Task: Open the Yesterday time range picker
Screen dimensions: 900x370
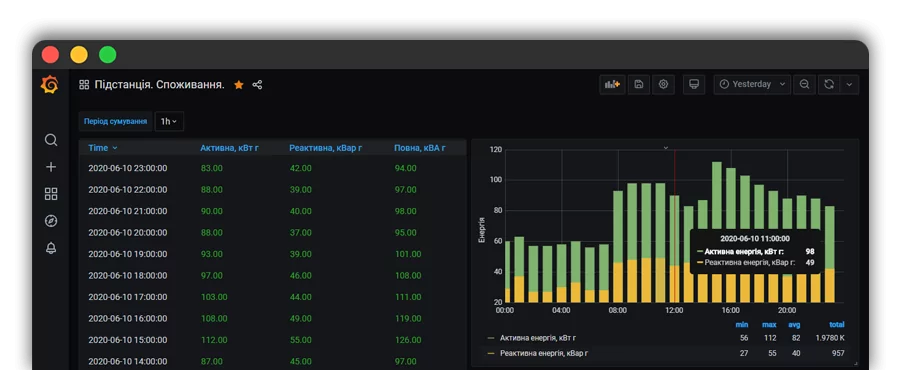Action: (752, 84)
